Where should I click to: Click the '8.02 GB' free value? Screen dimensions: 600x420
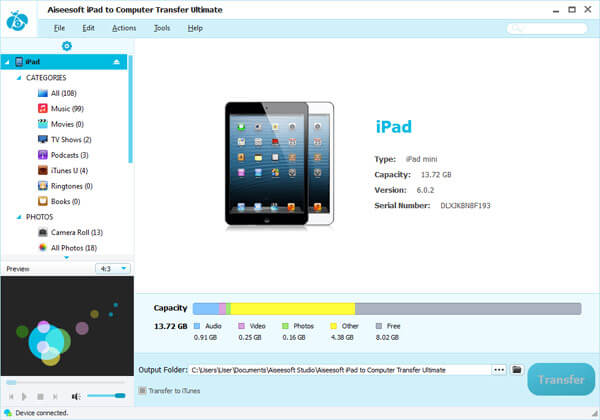point(387,337)
